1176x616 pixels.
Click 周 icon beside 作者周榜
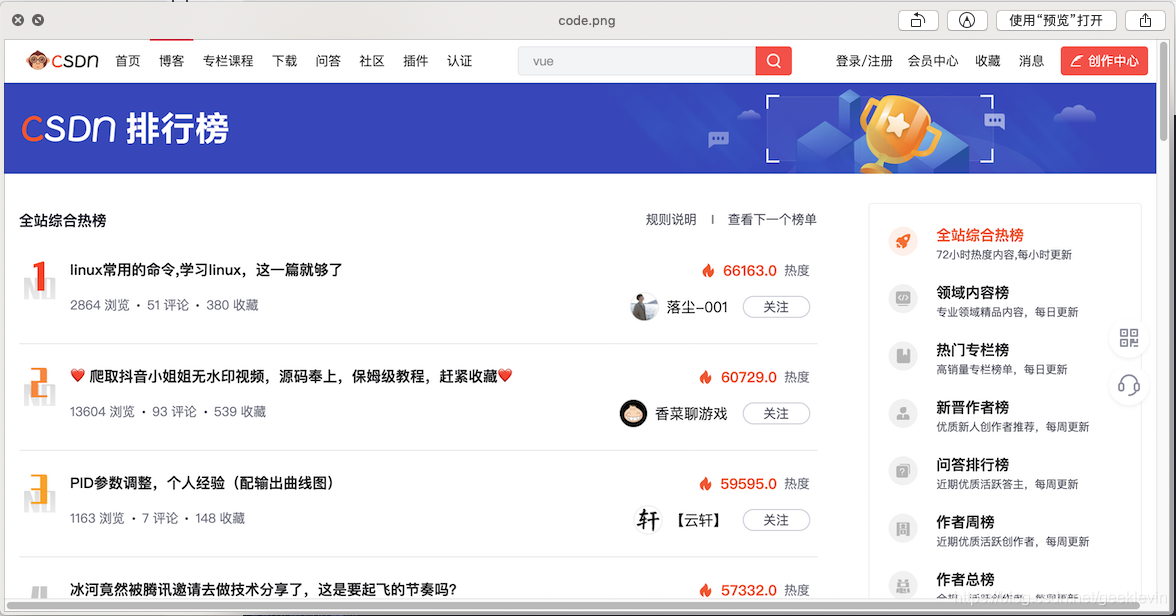[903, 529]
